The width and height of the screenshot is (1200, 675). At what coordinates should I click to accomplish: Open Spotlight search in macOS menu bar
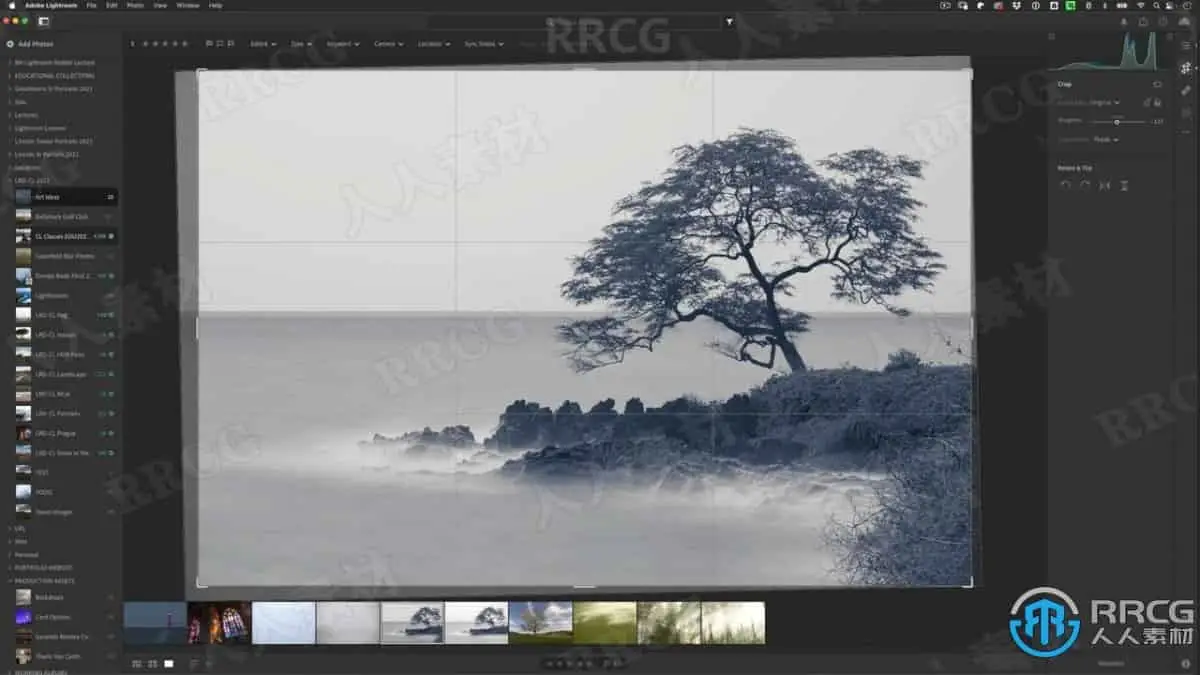pos(1155,6)
